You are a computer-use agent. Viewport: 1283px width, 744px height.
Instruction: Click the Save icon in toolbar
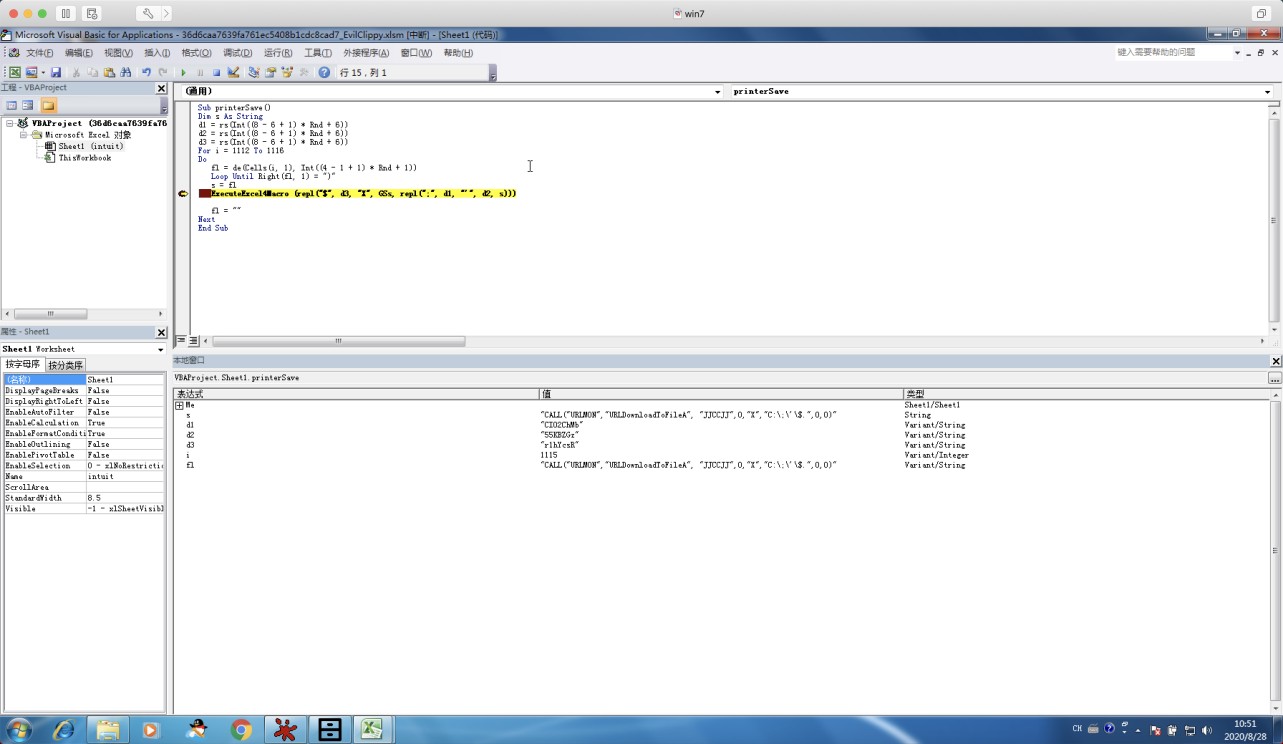point(56,72)
